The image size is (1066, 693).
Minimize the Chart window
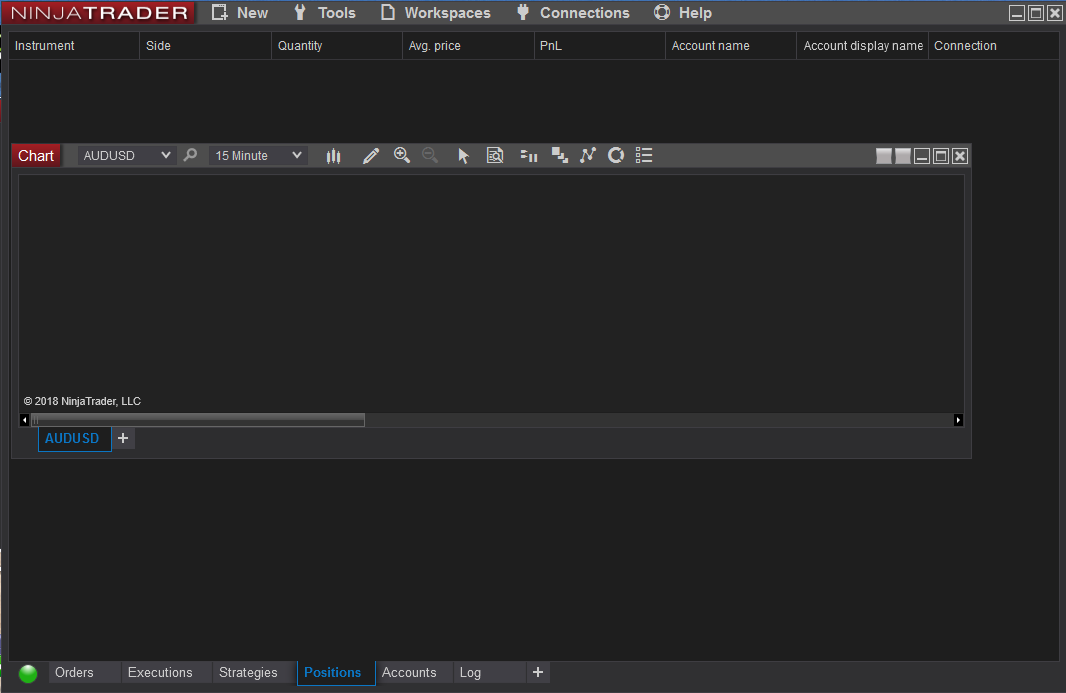(x=922, y=156)
